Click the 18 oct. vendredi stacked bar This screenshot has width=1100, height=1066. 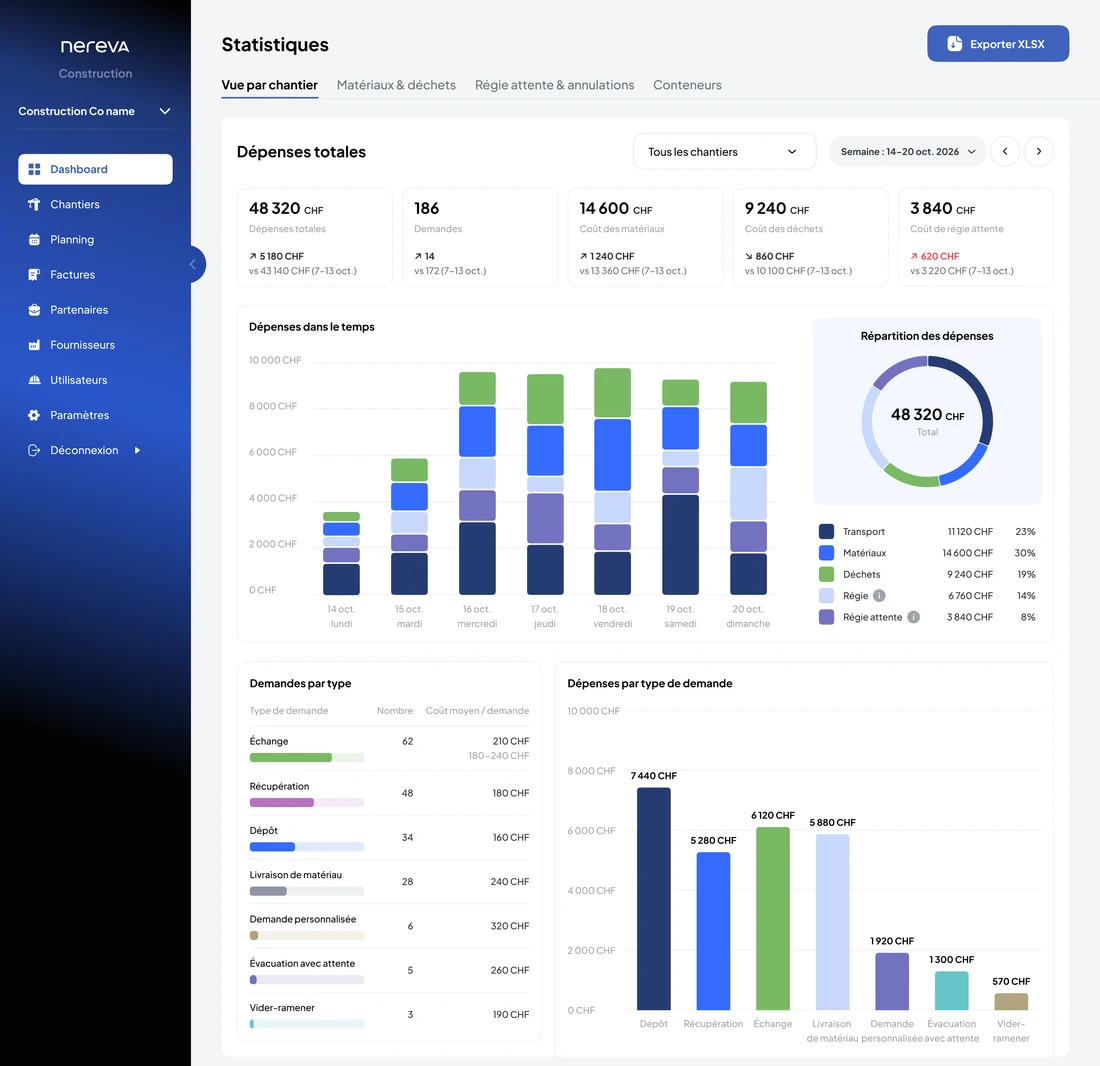click(612, 481)
